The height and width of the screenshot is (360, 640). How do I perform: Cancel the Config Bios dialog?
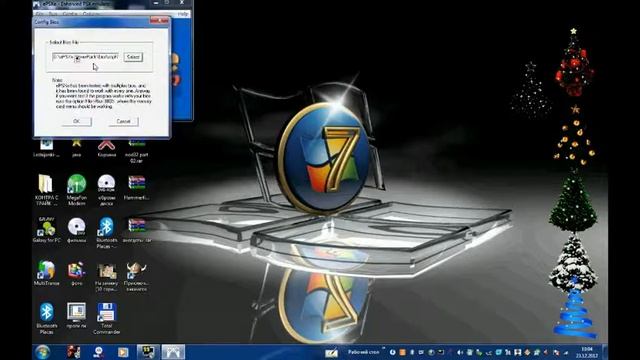123,121
